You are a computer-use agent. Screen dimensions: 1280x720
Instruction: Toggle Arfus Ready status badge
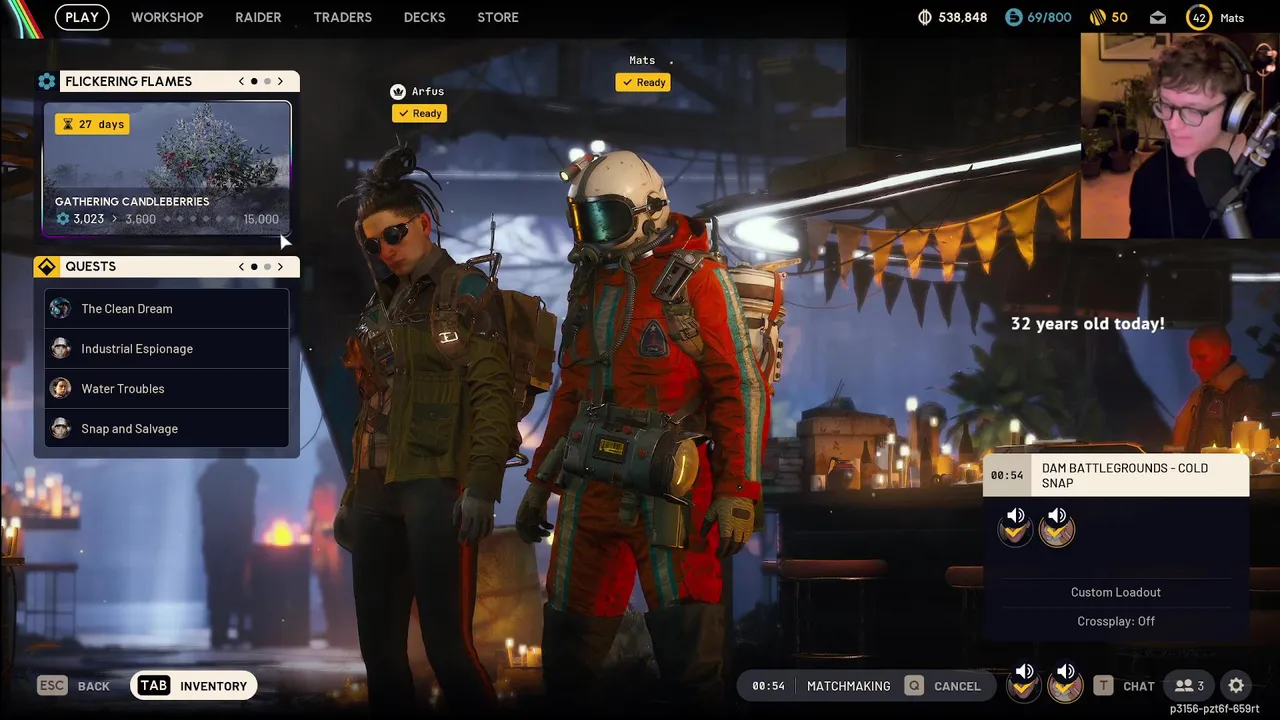tap(419, 113)
